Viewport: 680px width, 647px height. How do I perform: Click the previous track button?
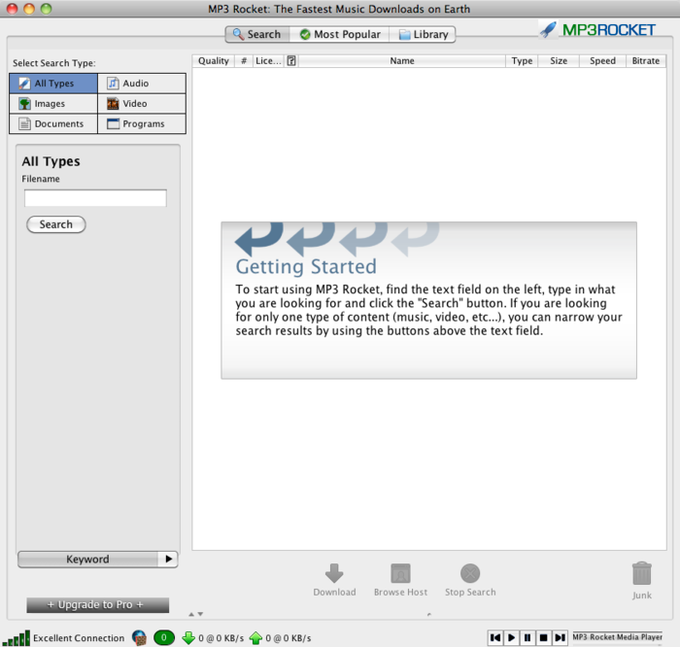(495, 637)
